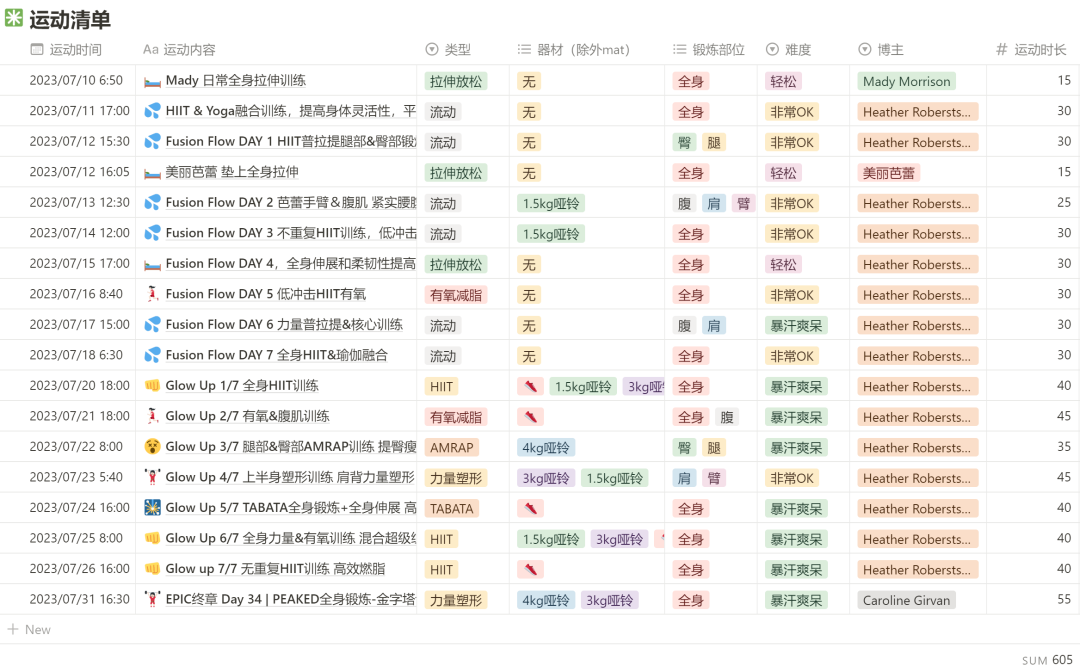Image resolution: width=1080 pixels, height=672 pixels.
Task: Click the date cell 2023/07/10 6:50
Action: [x=76, y=81]
